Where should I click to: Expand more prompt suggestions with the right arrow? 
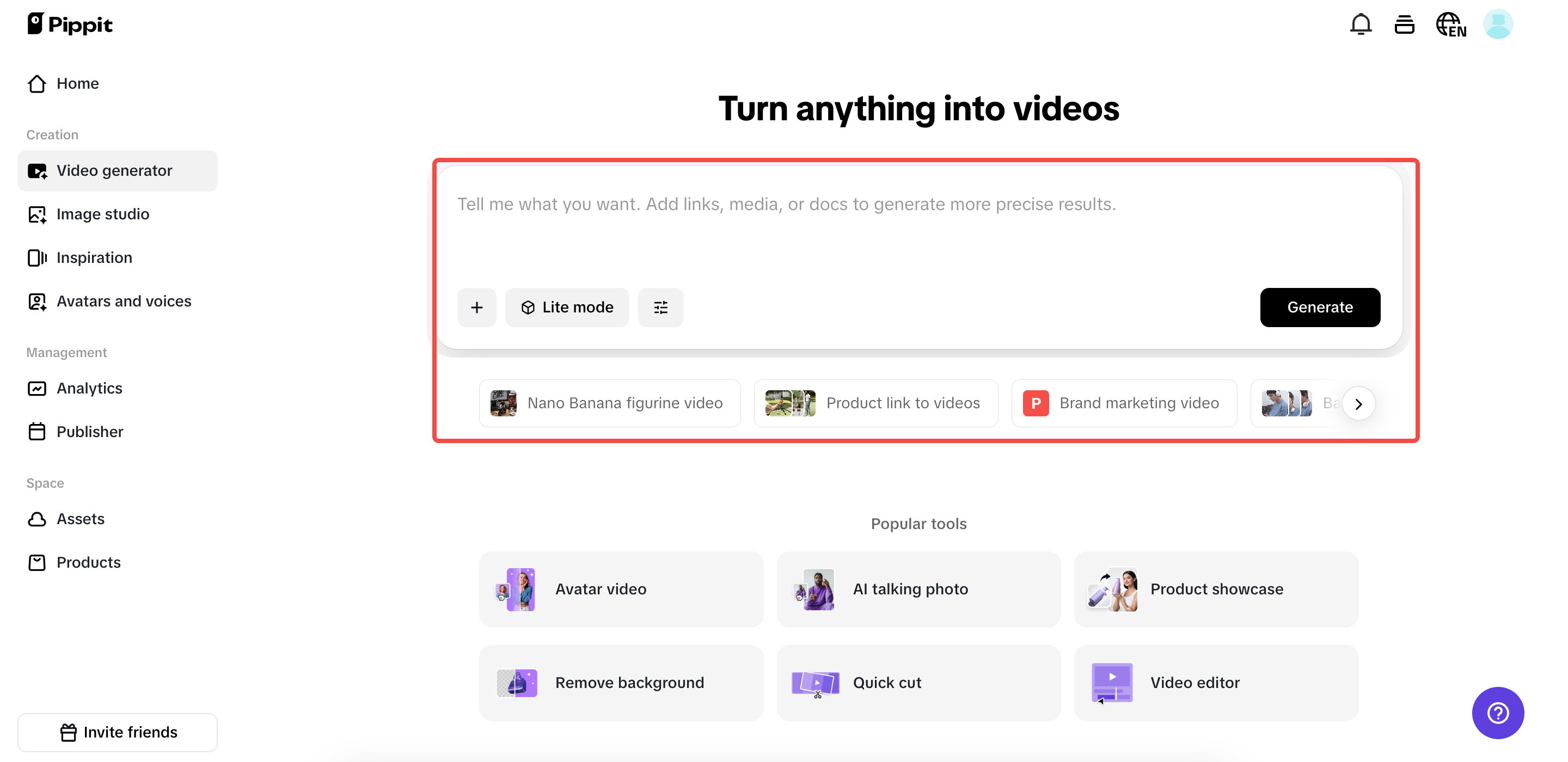(1358, 403)
